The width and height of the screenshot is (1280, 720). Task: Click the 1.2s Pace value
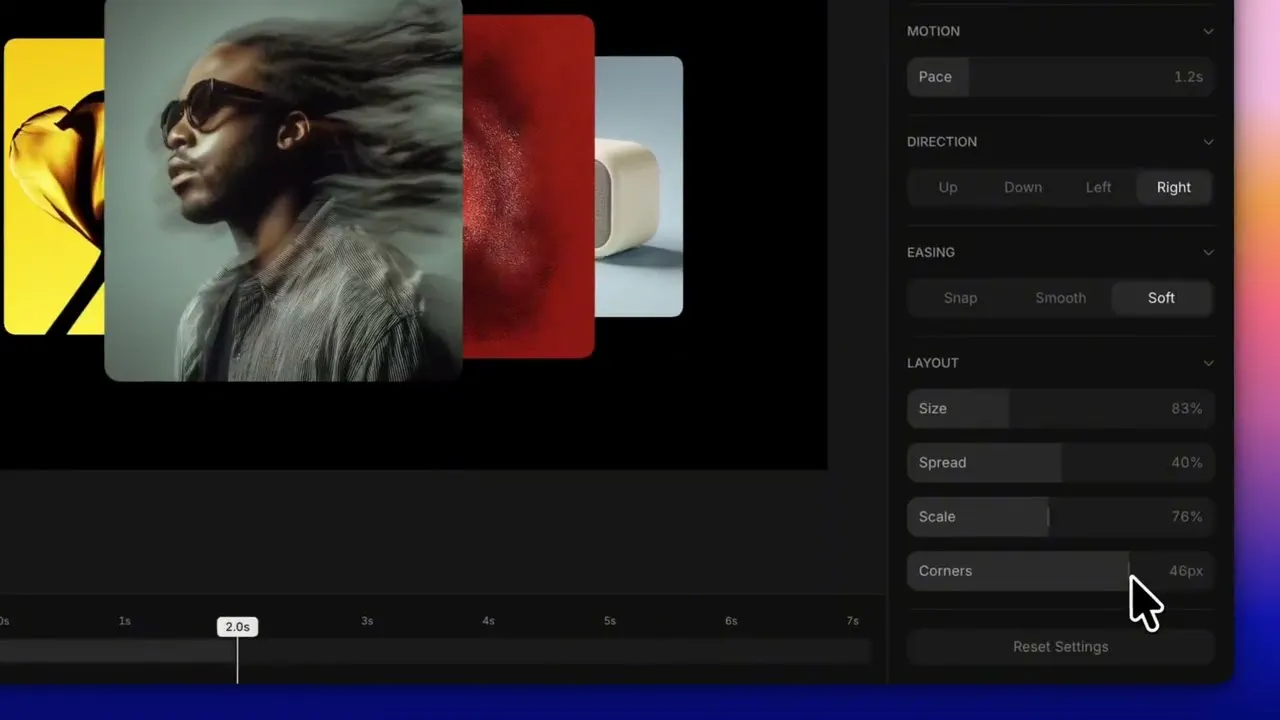1188,77
